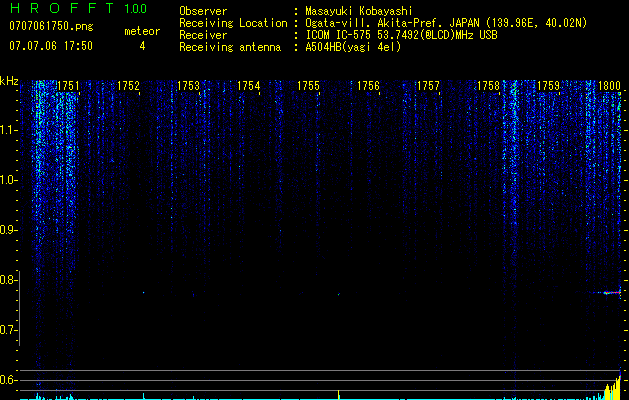Click the 1754 time marker
This screenshot has width=629, height=400.
(249, 86)
